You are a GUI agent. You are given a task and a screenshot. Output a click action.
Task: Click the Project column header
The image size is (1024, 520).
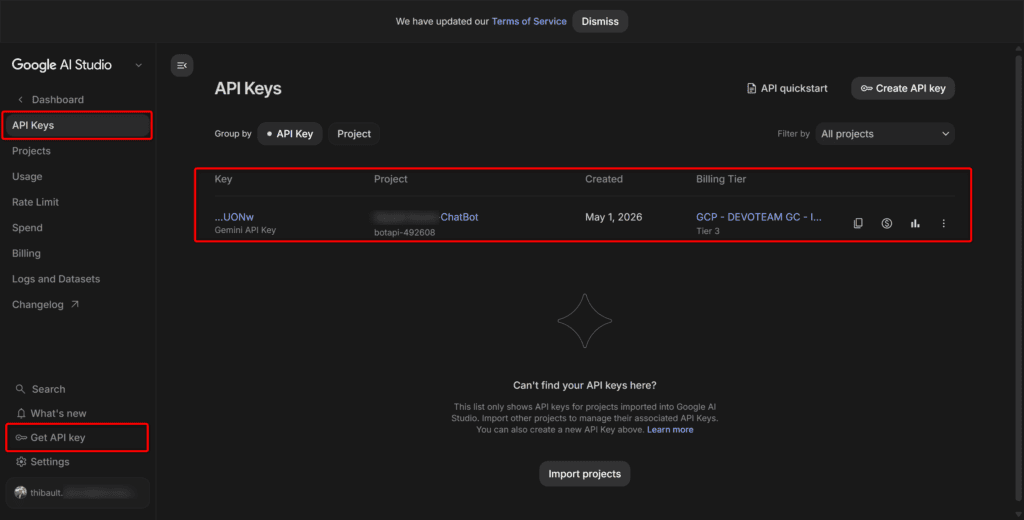click(x=391, y=179)
